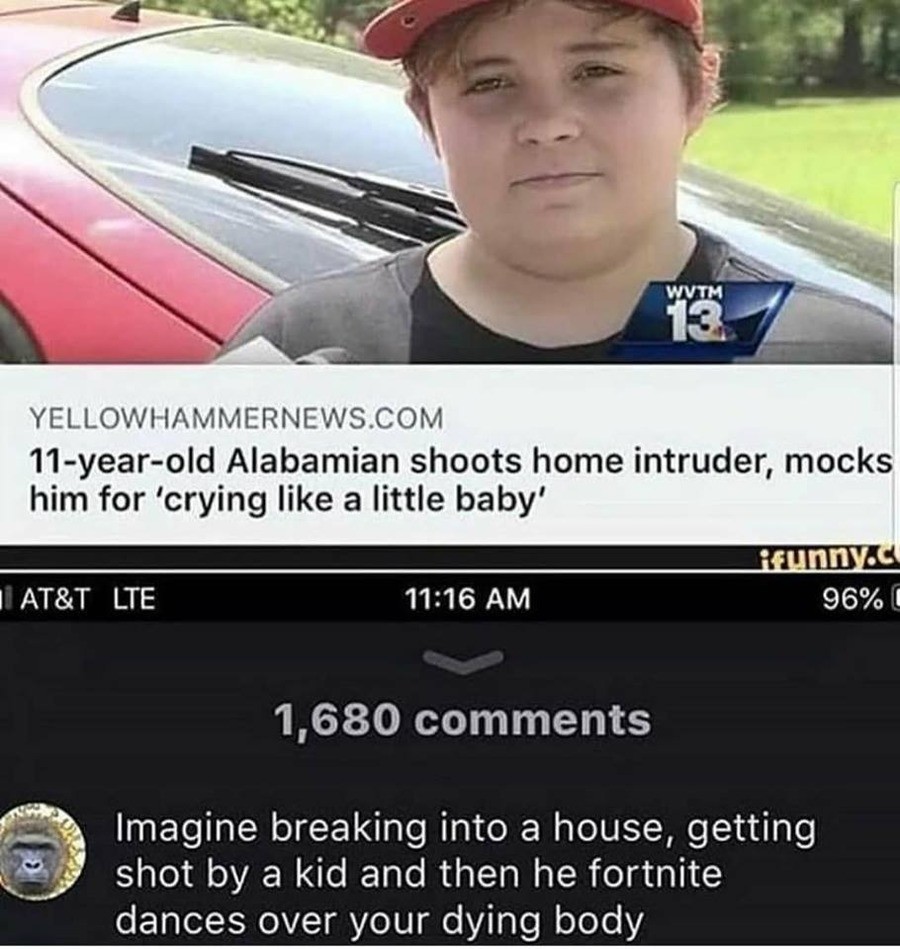Collapse comments with the down chevron
Viewport: 900px width, 949px height.
464,660
